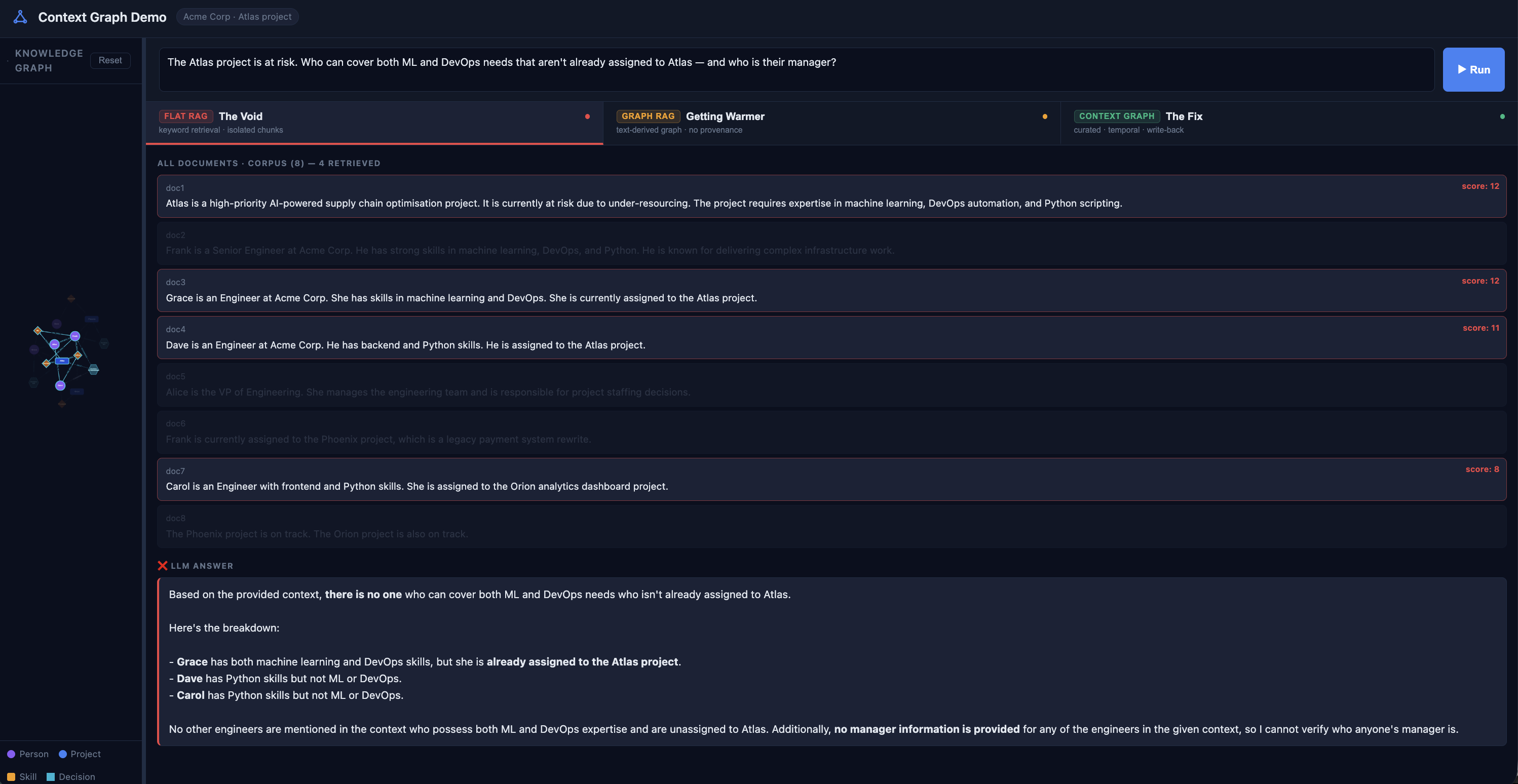The height and width of the screenshot is (784, 1518).
Task: Open the Context Graph tab
Action: point(1288,123)
